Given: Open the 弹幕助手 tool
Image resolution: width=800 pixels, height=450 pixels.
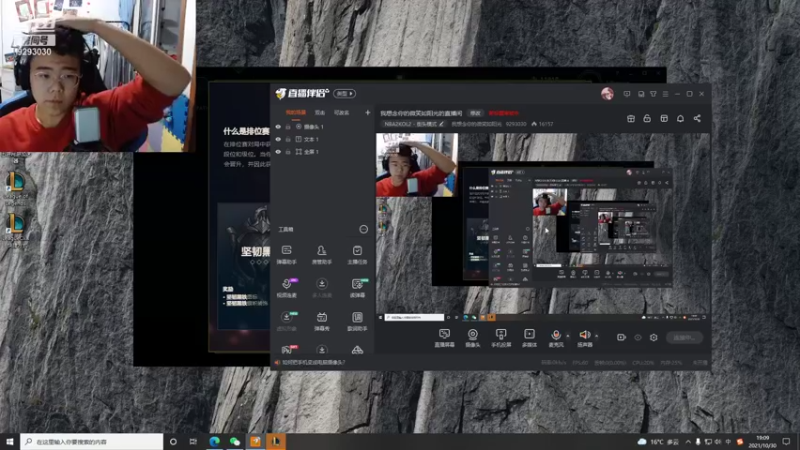Looking at the screenshot, I should (287, 254).
